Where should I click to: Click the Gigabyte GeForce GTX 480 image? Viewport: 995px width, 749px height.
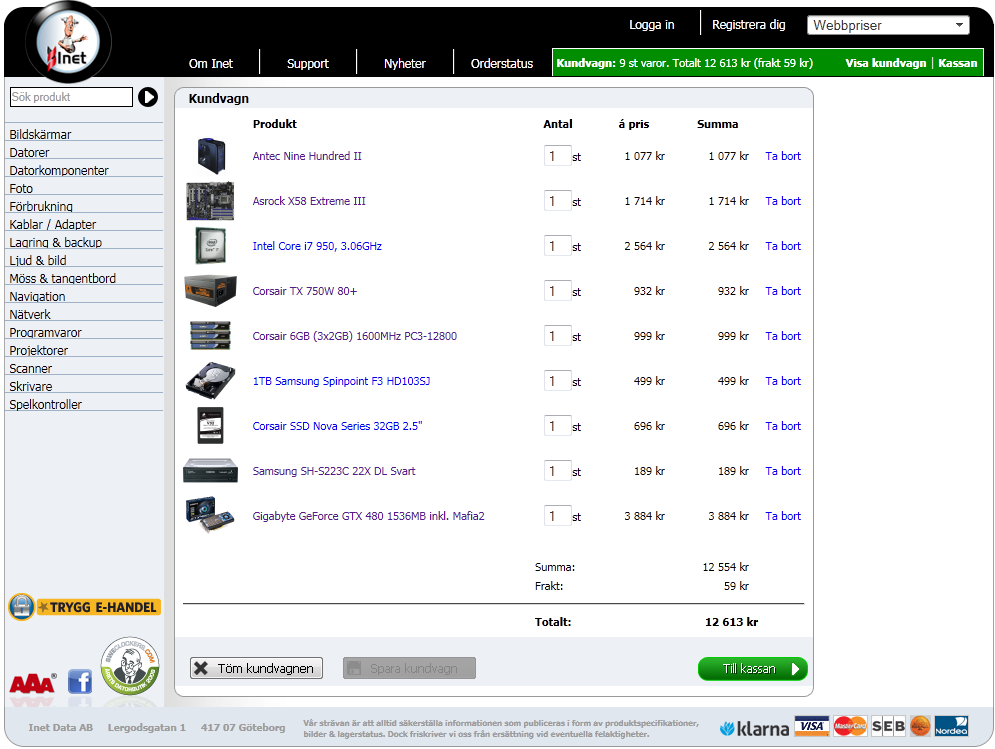(x=211, y=516)
